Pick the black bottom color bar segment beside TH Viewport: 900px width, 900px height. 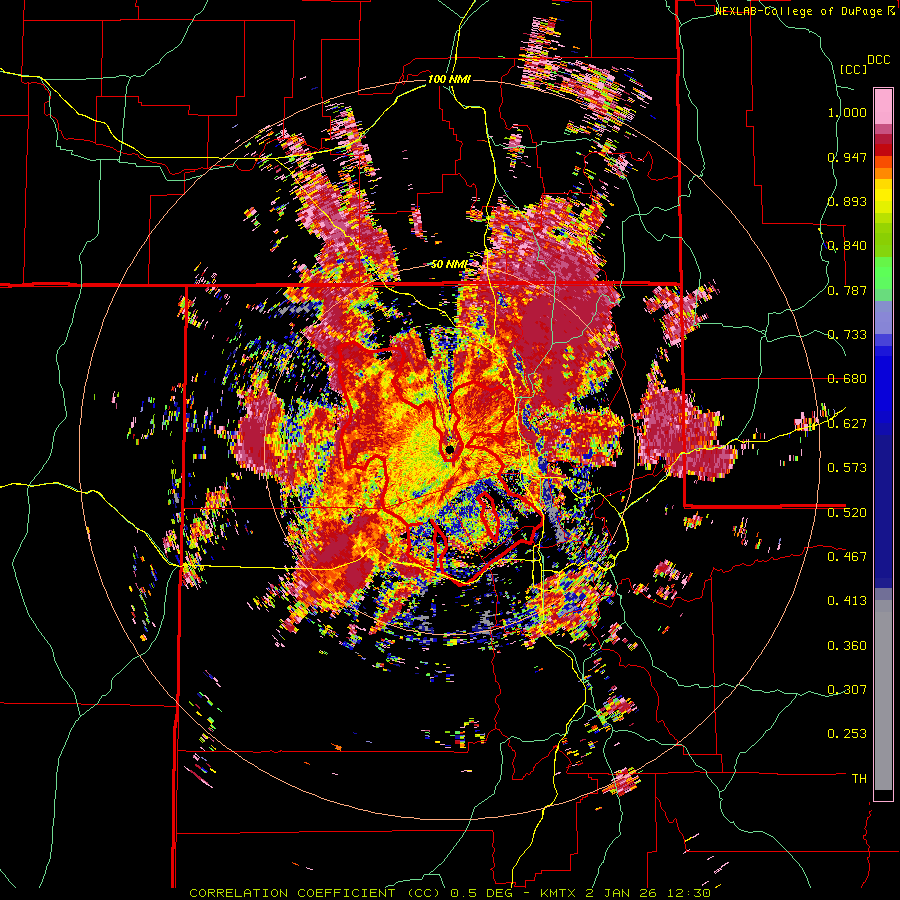click(x=883, y=795)
